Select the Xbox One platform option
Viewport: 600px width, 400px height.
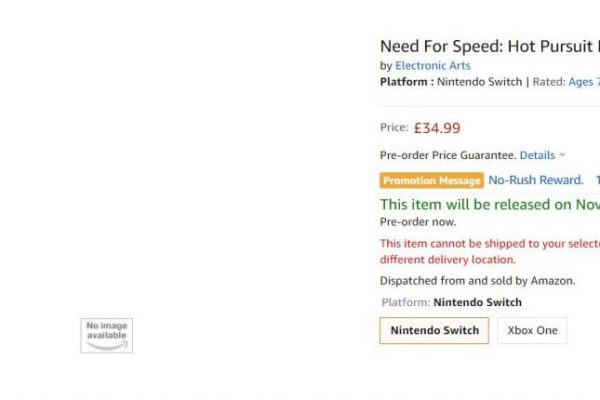[x=532, y=330]
